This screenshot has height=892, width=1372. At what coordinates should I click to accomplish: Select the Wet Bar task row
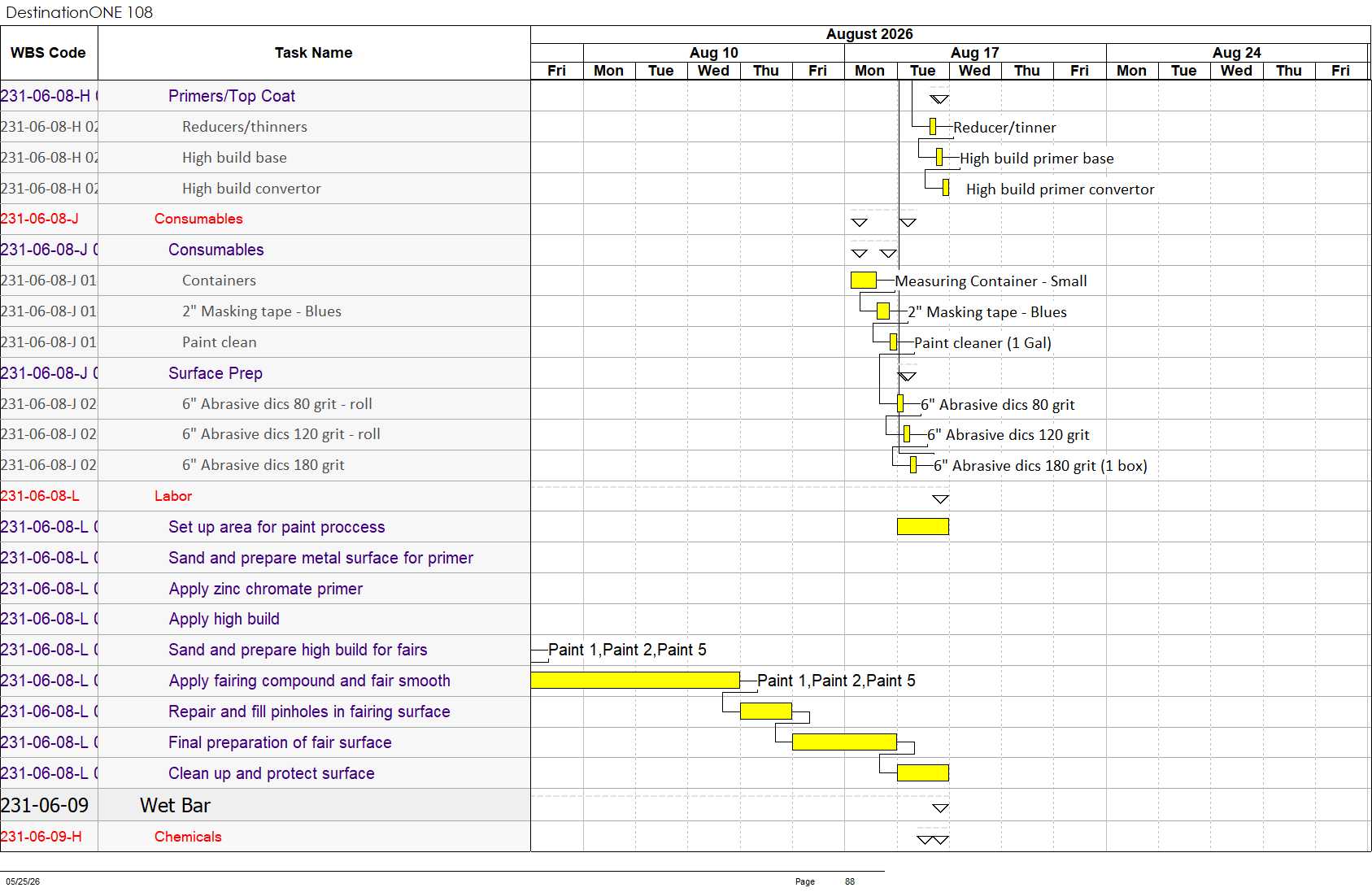point(265,805)
